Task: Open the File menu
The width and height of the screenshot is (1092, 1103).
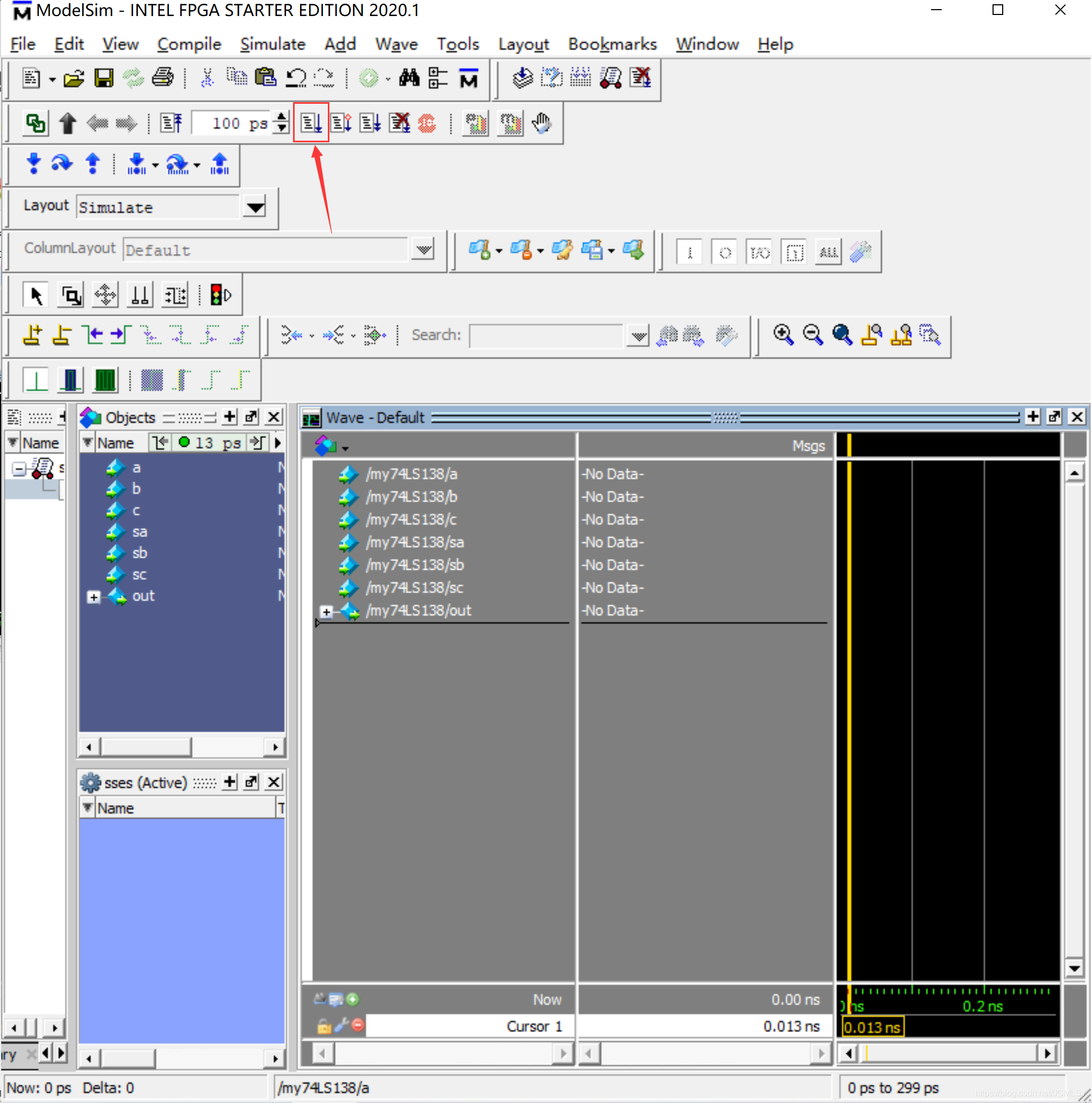Action: click(x=23, y=44)
